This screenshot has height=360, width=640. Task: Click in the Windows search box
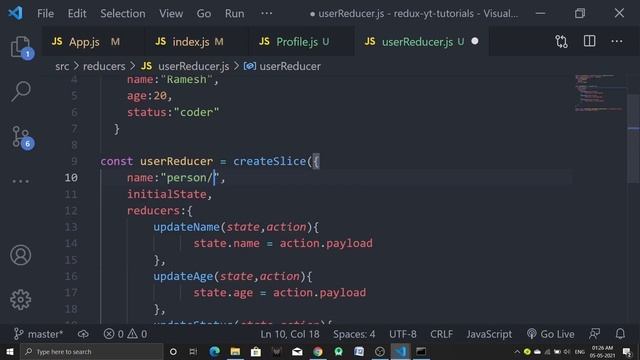[x=92, y=351]
